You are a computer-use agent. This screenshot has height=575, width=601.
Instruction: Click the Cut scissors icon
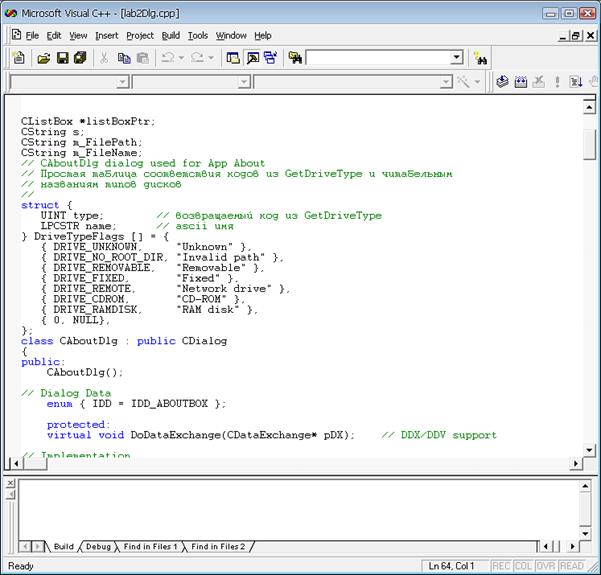point(103,58)
